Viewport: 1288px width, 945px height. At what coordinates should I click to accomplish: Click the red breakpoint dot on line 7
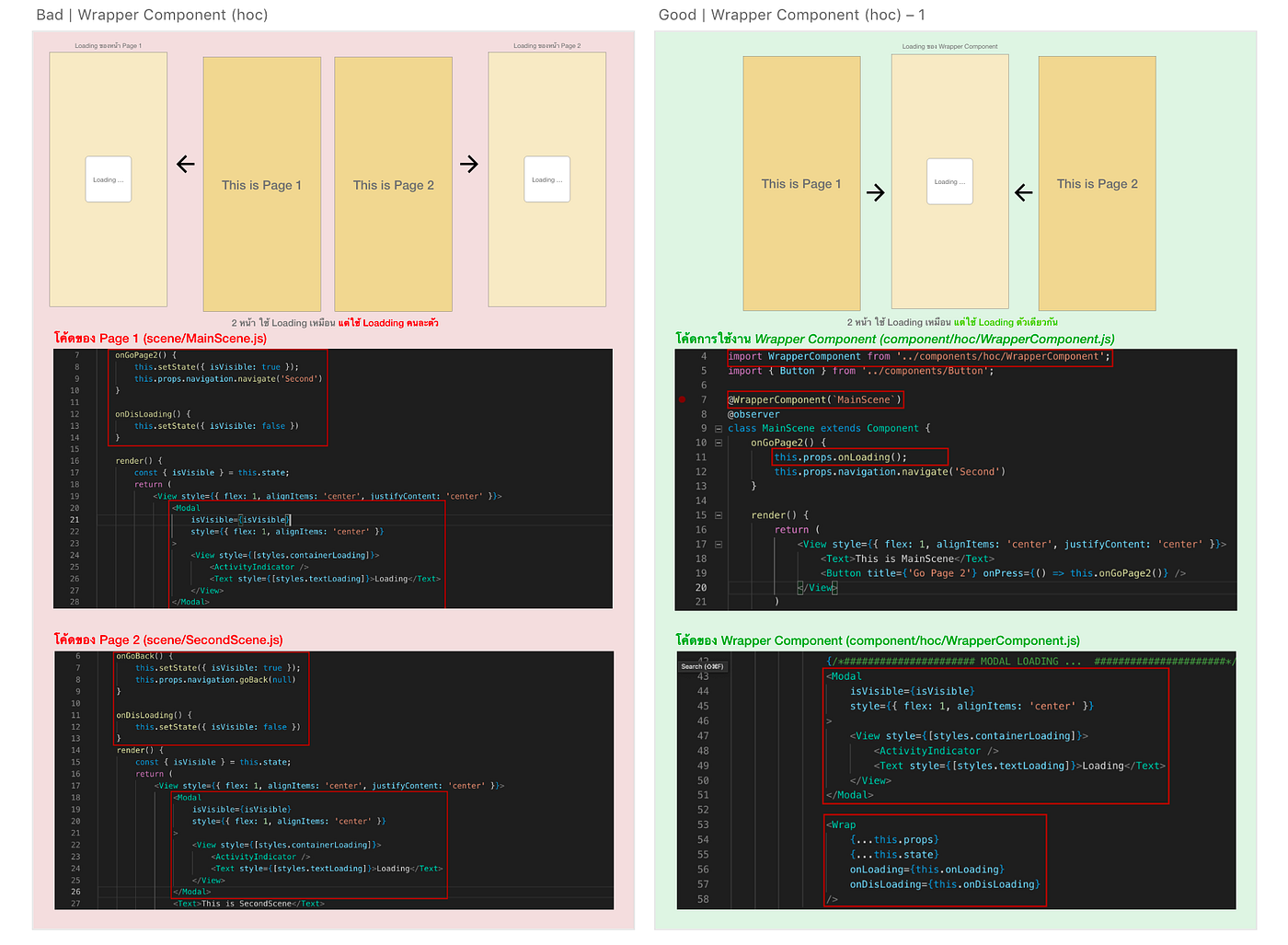pyautogui.click(x=683, y=399)
